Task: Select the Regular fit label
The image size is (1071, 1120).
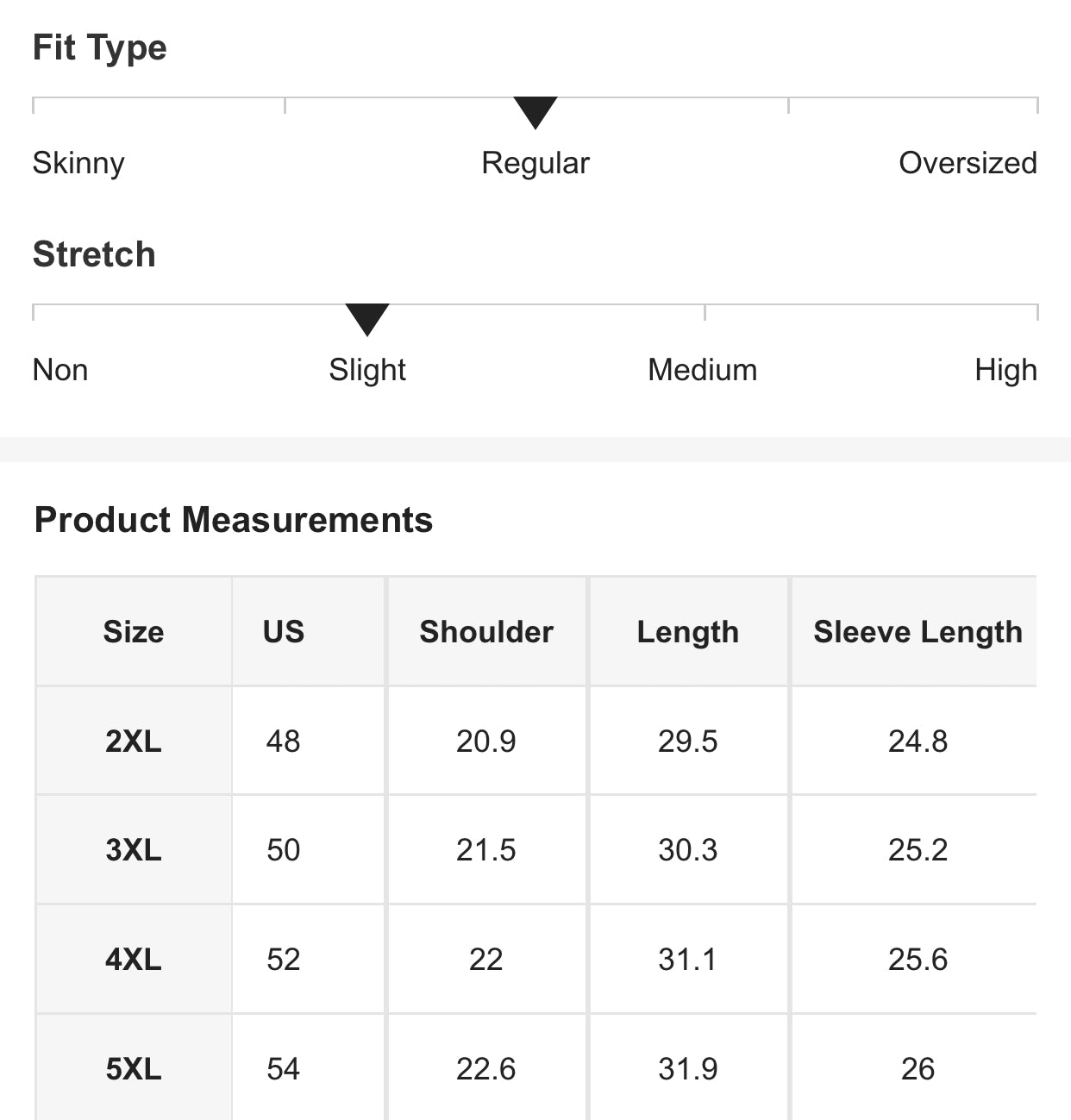Action: [535, 163]
